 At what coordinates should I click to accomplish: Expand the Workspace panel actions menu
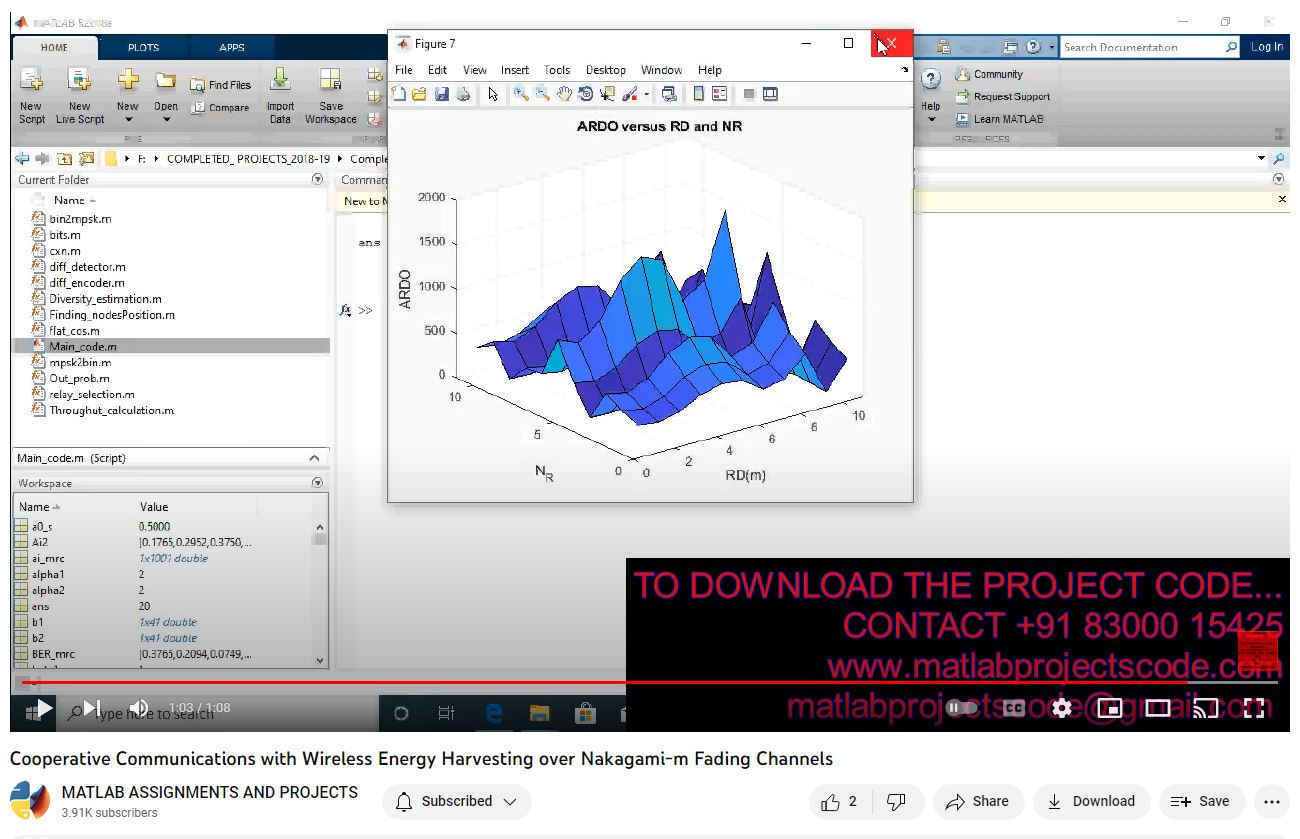click(x=318, y=483)
